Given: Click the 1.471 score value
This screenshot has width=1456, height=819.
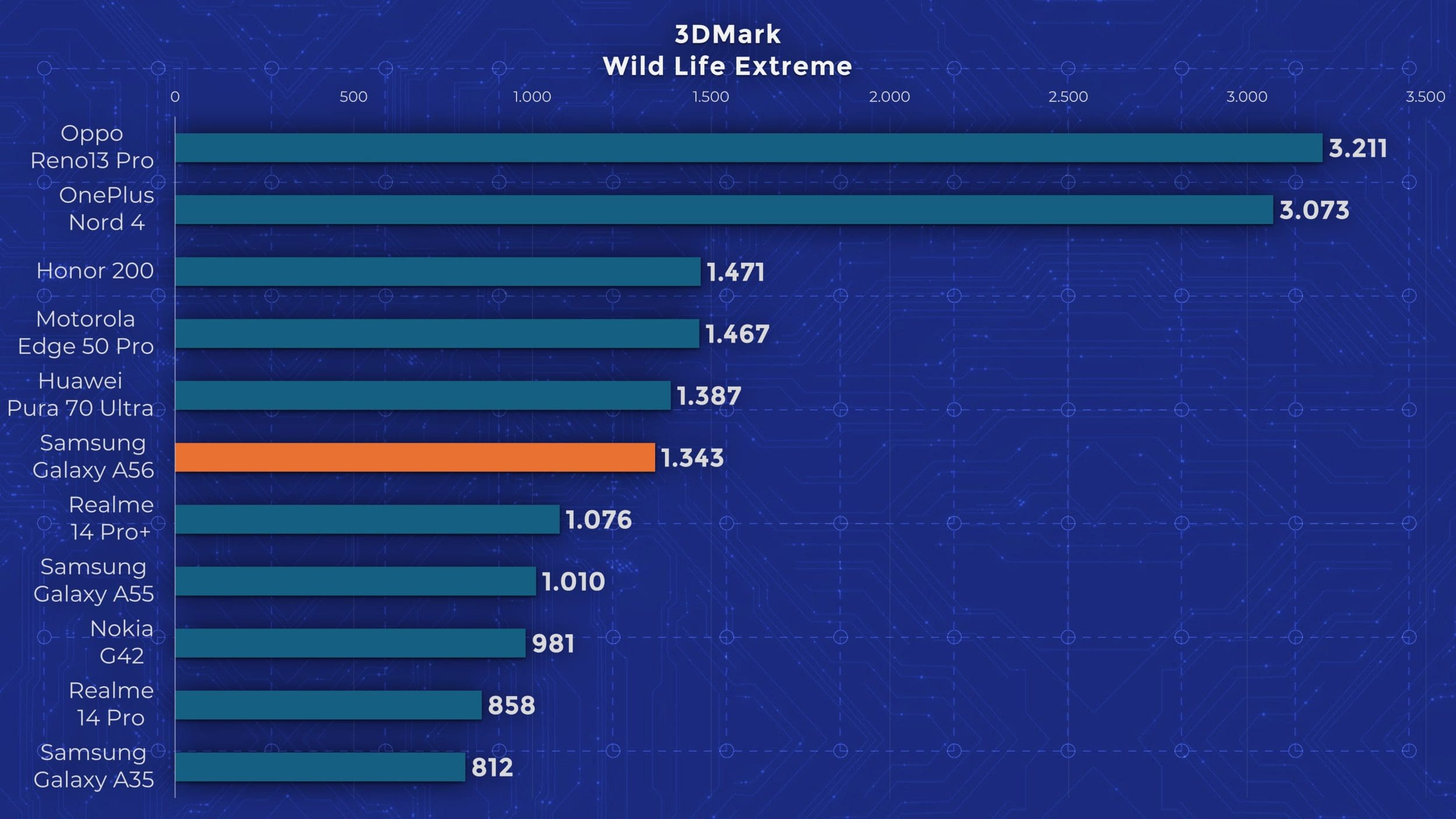Looking at the screenshot, I should coord(736,272).
